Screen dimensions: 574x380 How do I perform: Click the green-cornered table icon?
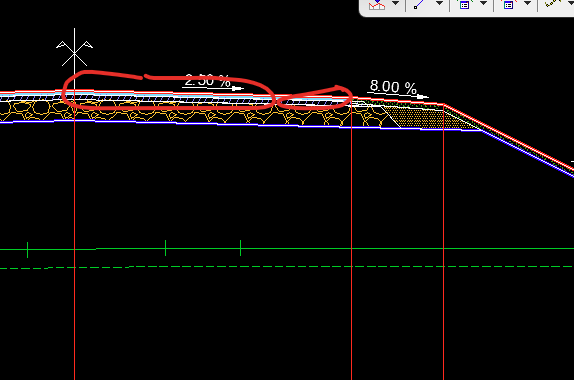coord(464,4)
